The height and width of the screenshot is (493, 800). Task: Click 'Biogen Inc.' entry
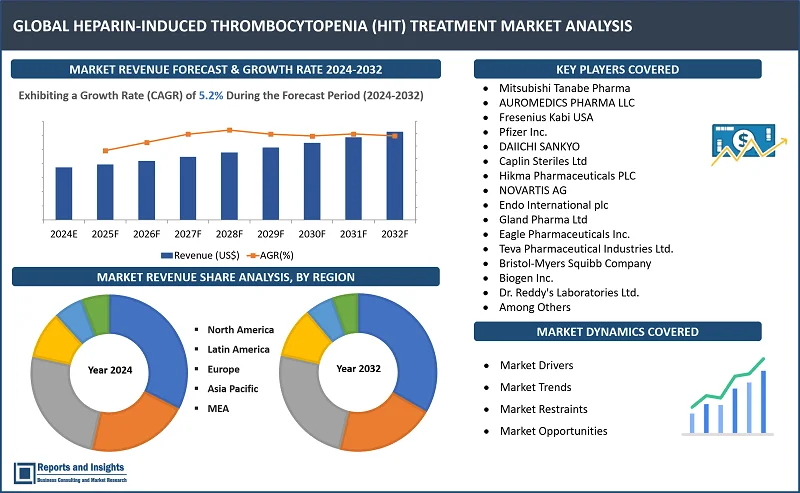tap(526, 278)
